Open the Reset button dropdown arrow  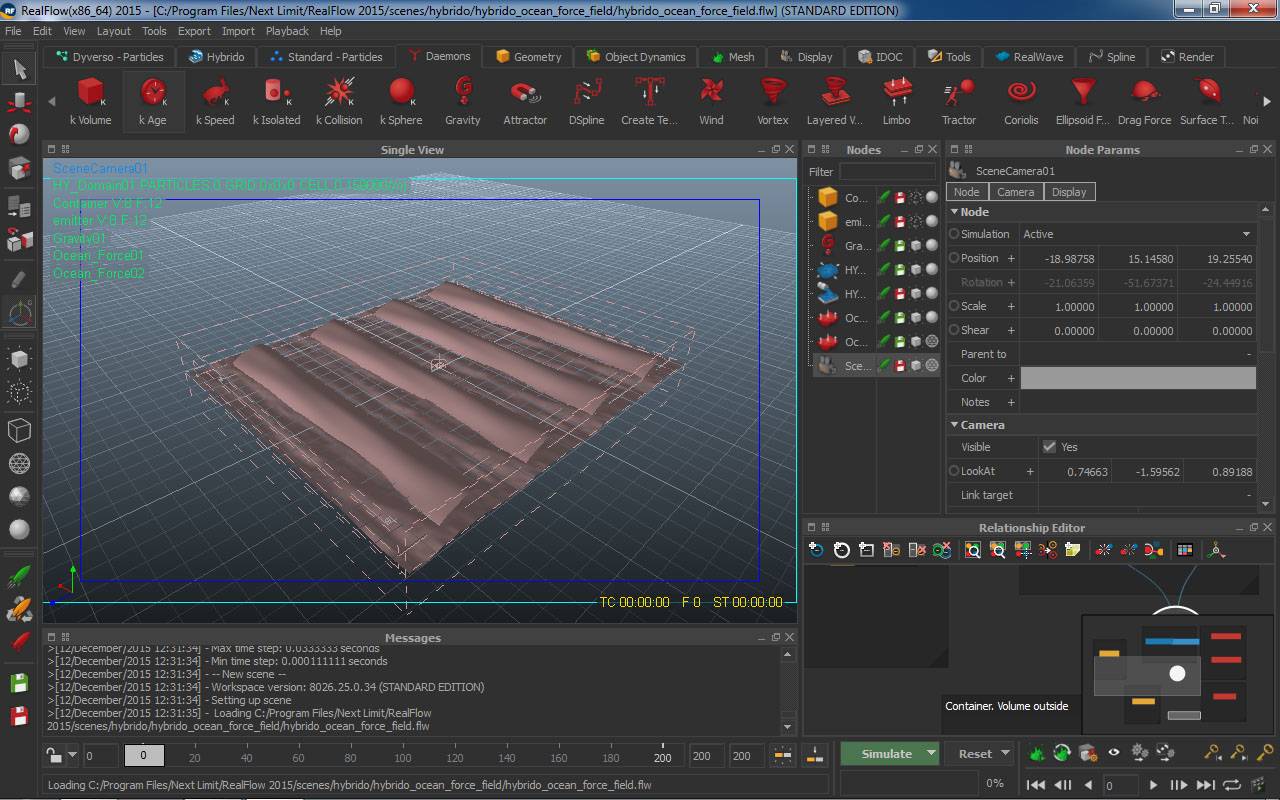tap(1005, 753)
